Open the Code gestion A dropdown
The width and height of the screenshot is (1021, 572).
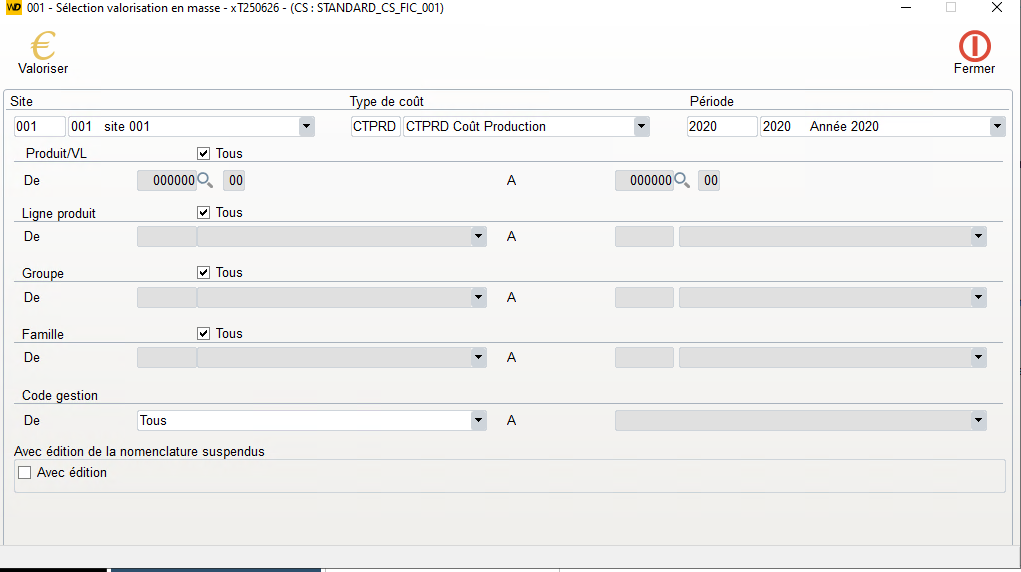point(978,421)
